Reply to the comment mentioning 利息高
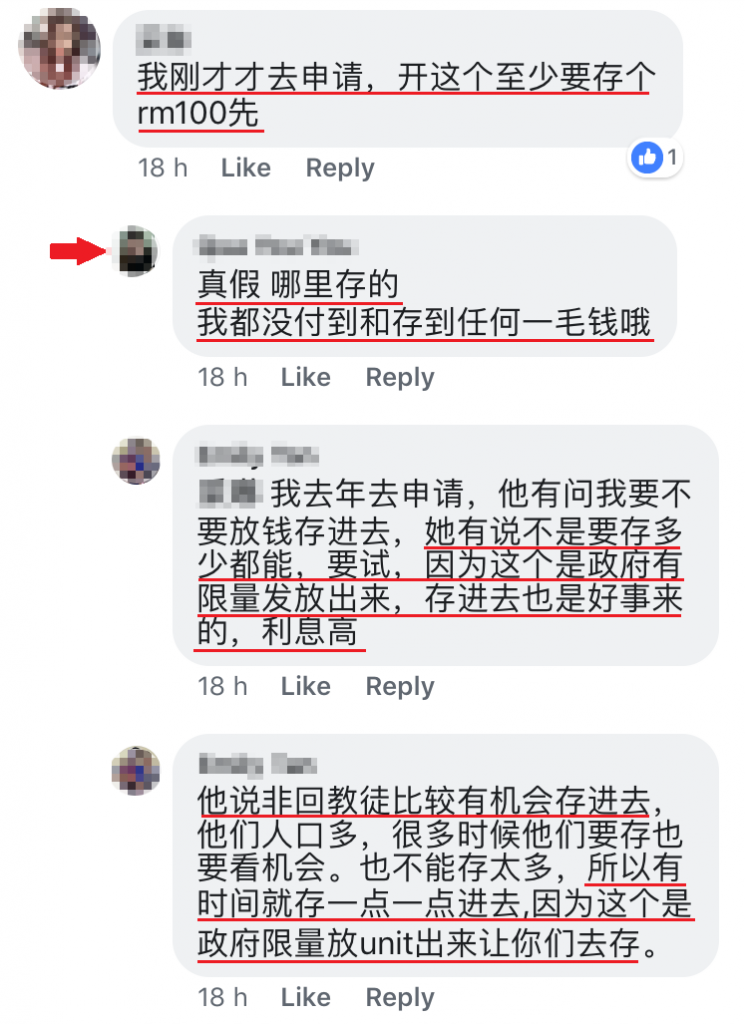 (400, 686)
